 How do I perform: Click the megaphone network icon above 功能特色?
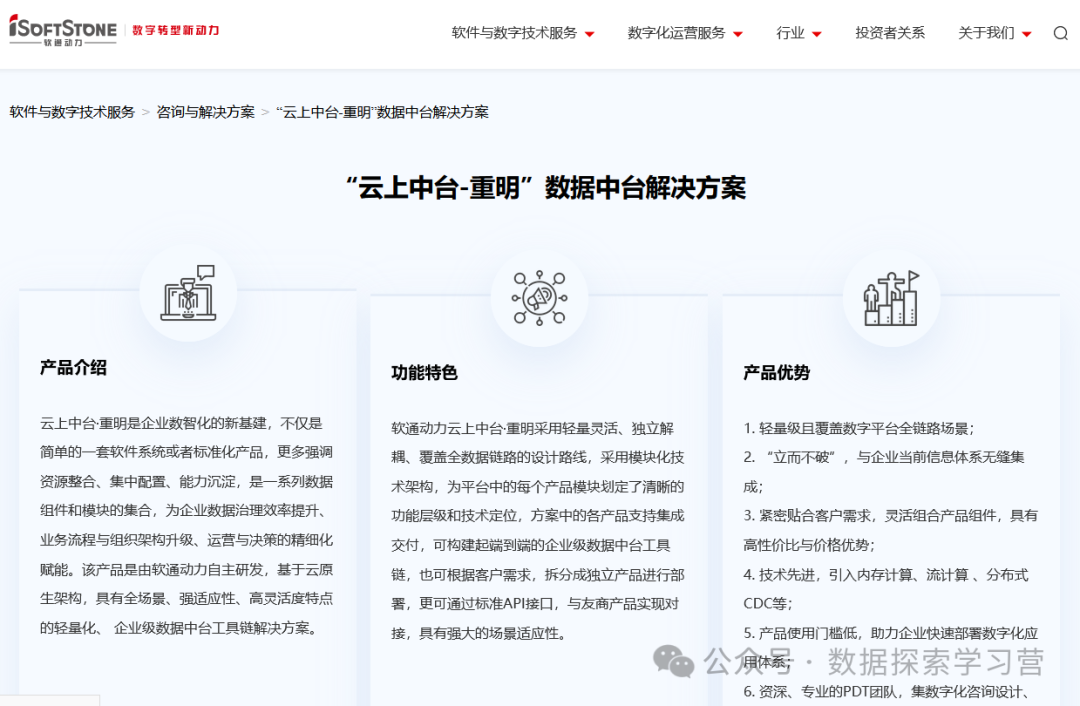[x=539, y=297]
